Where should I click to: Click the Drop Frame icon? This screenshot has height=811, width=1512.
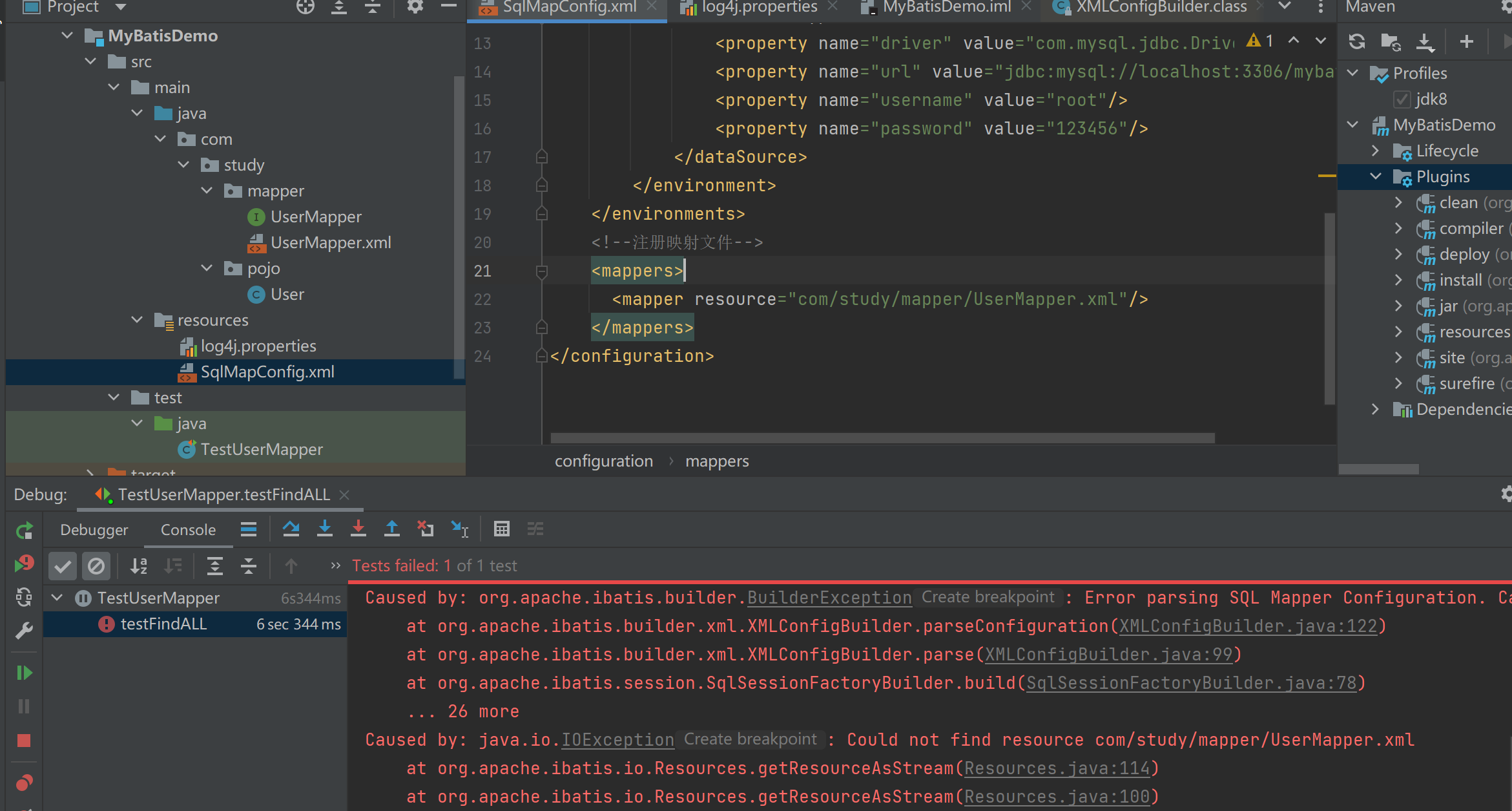(426, 529)
